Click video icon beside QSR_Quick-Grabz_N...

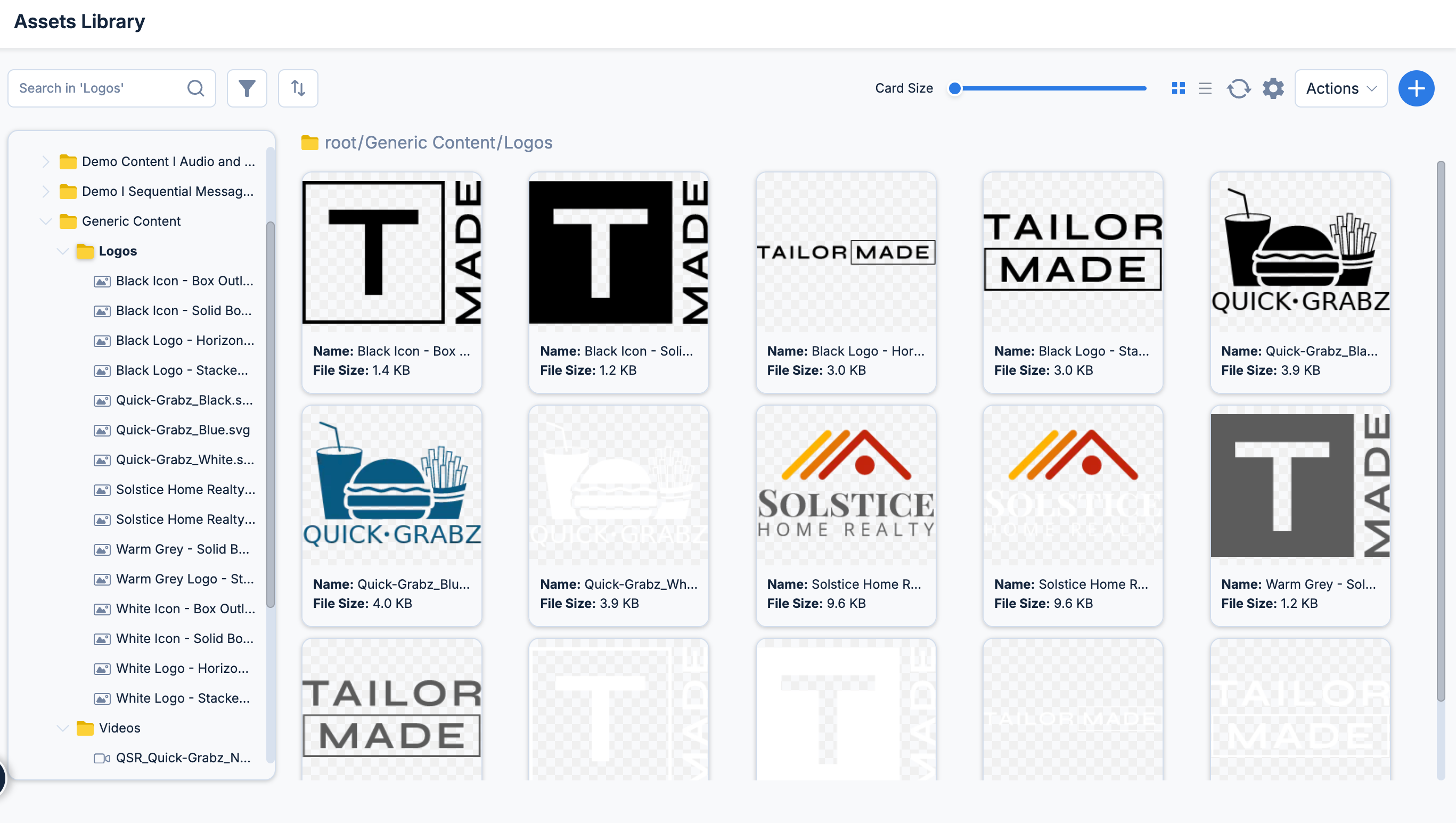pos(102,759)
